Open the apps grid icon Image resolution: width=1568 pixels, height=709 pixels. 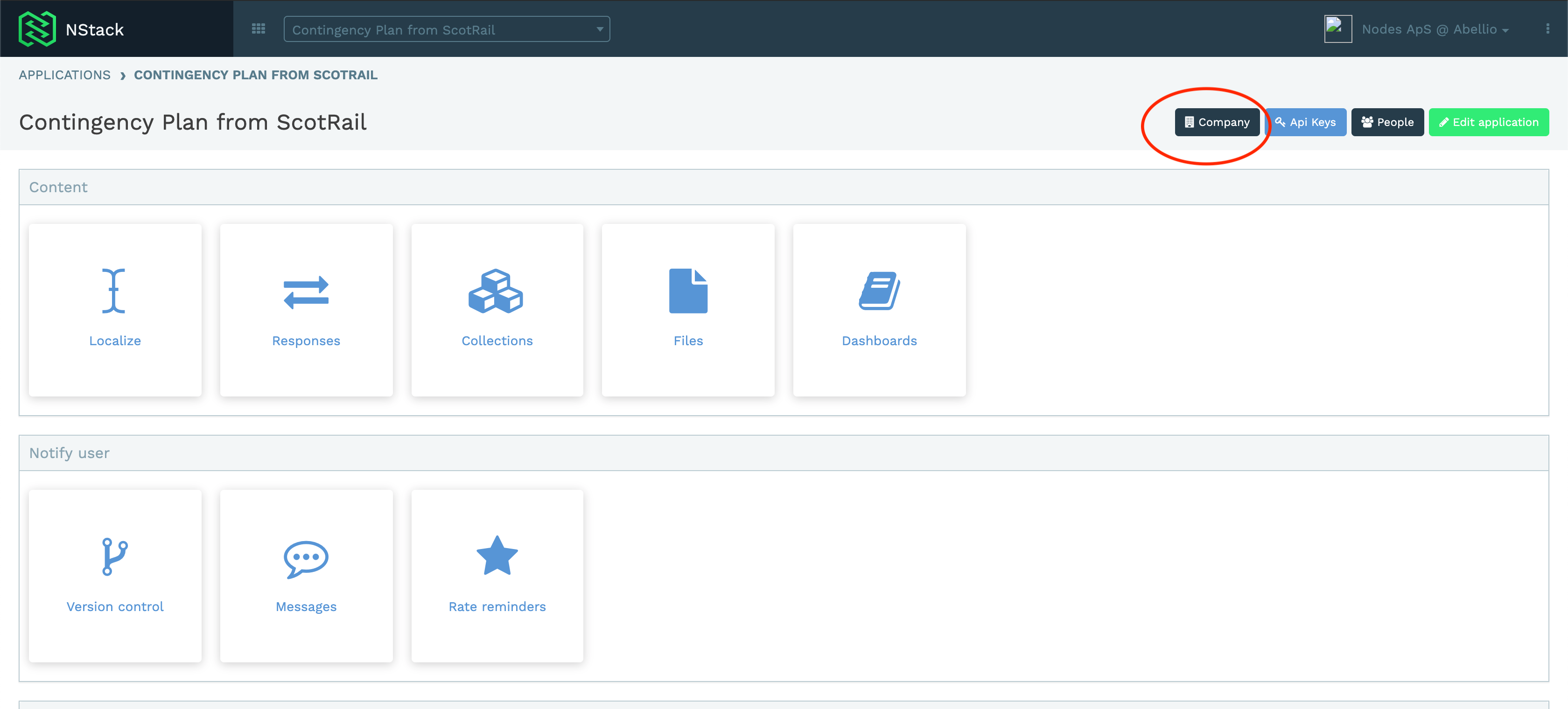coord(258,28)
